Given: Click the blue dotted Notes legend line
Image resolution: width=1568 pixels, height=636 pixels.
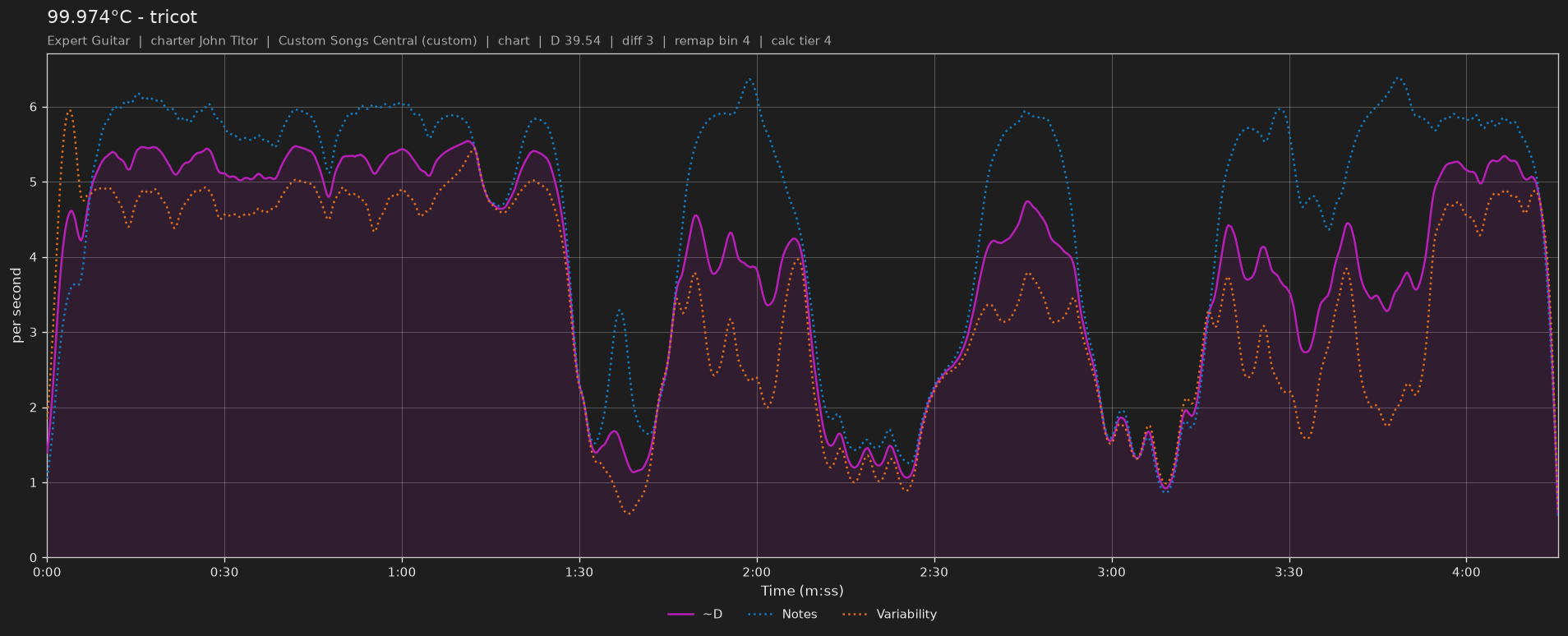Looking at the screenshot, I should click(x=762, y=614).
